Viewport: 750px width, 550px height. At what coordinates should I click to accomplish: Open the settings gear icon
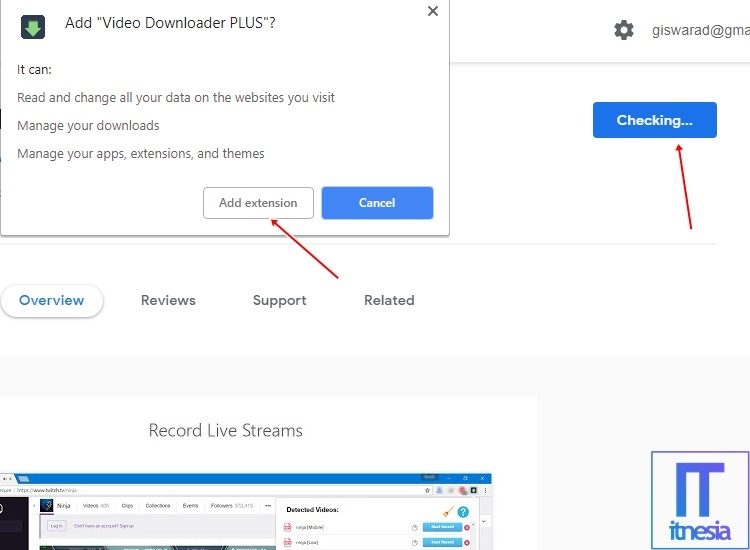pos(624,30)
